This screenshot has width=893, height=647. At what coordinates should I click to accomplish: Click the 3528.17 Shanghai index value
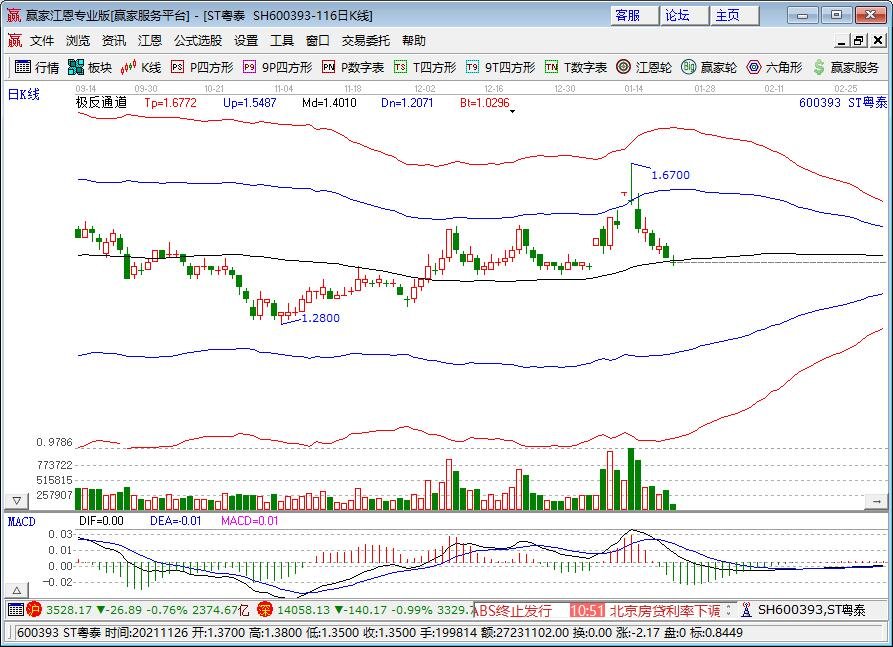coord(68,610)
